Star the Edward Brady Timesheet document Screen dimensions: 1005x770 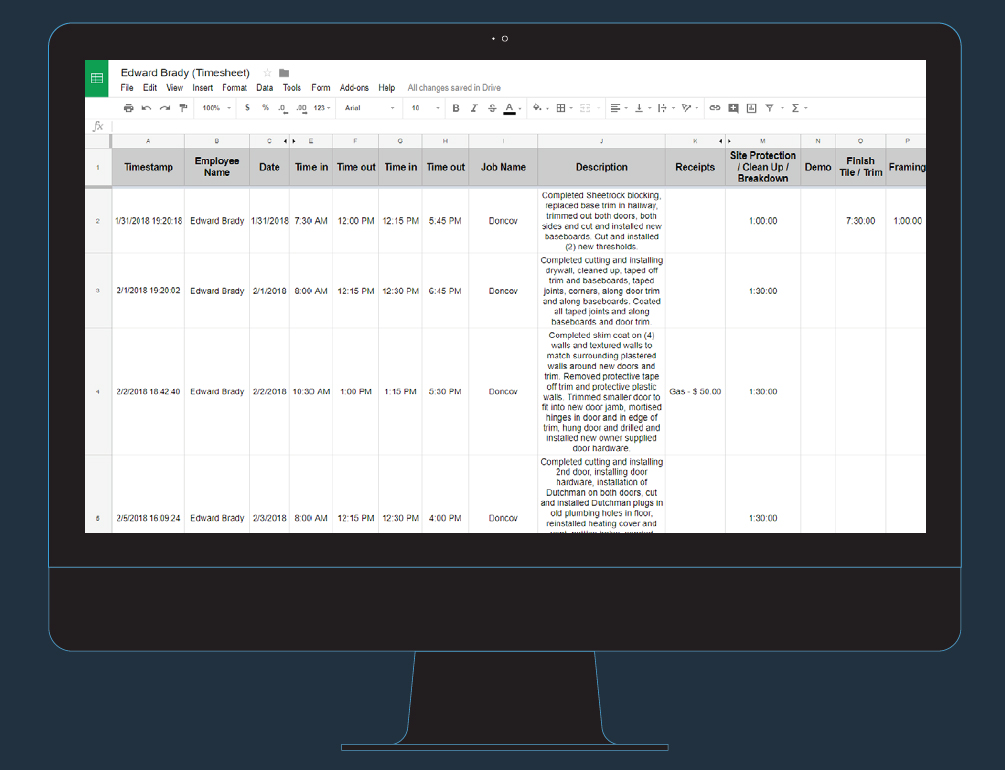[x=268, y=73]
